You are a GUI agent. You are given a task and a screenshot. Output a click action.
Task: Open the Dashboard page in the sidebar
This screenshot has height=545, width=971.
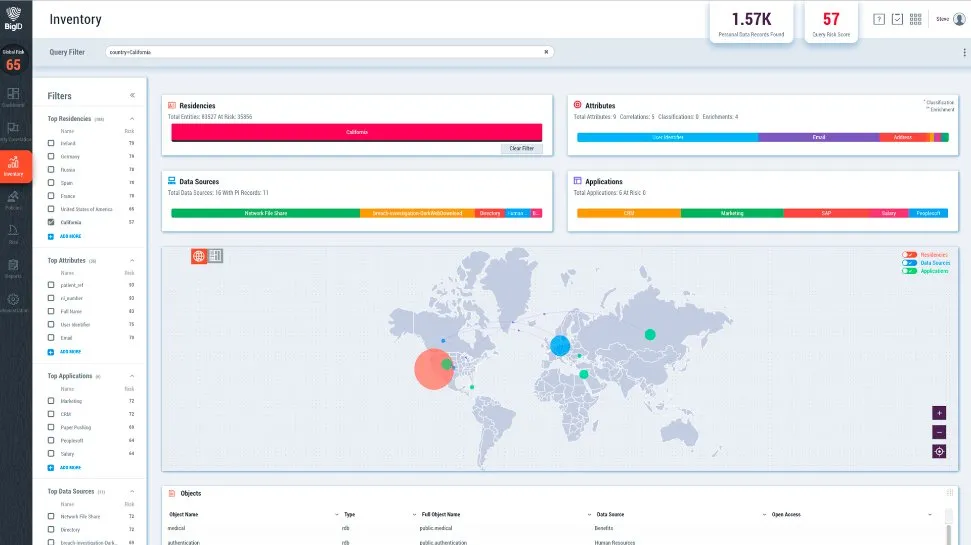[x=13, y=96]
